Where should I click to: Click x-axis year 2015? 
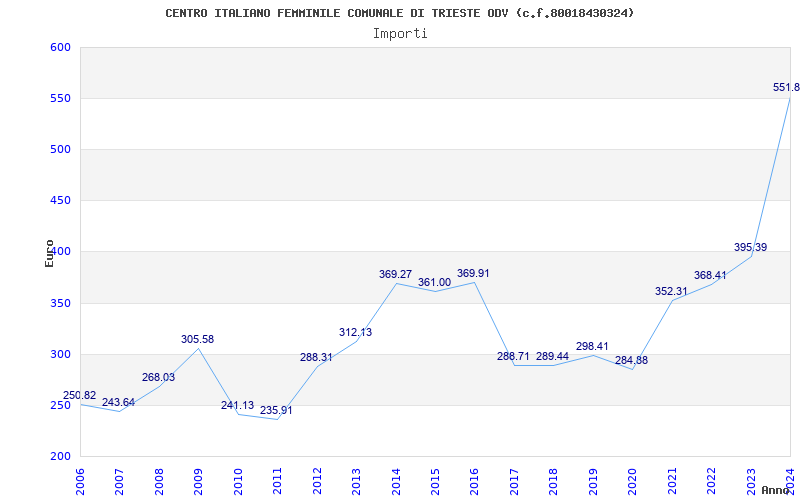click(x=435, y=481)
